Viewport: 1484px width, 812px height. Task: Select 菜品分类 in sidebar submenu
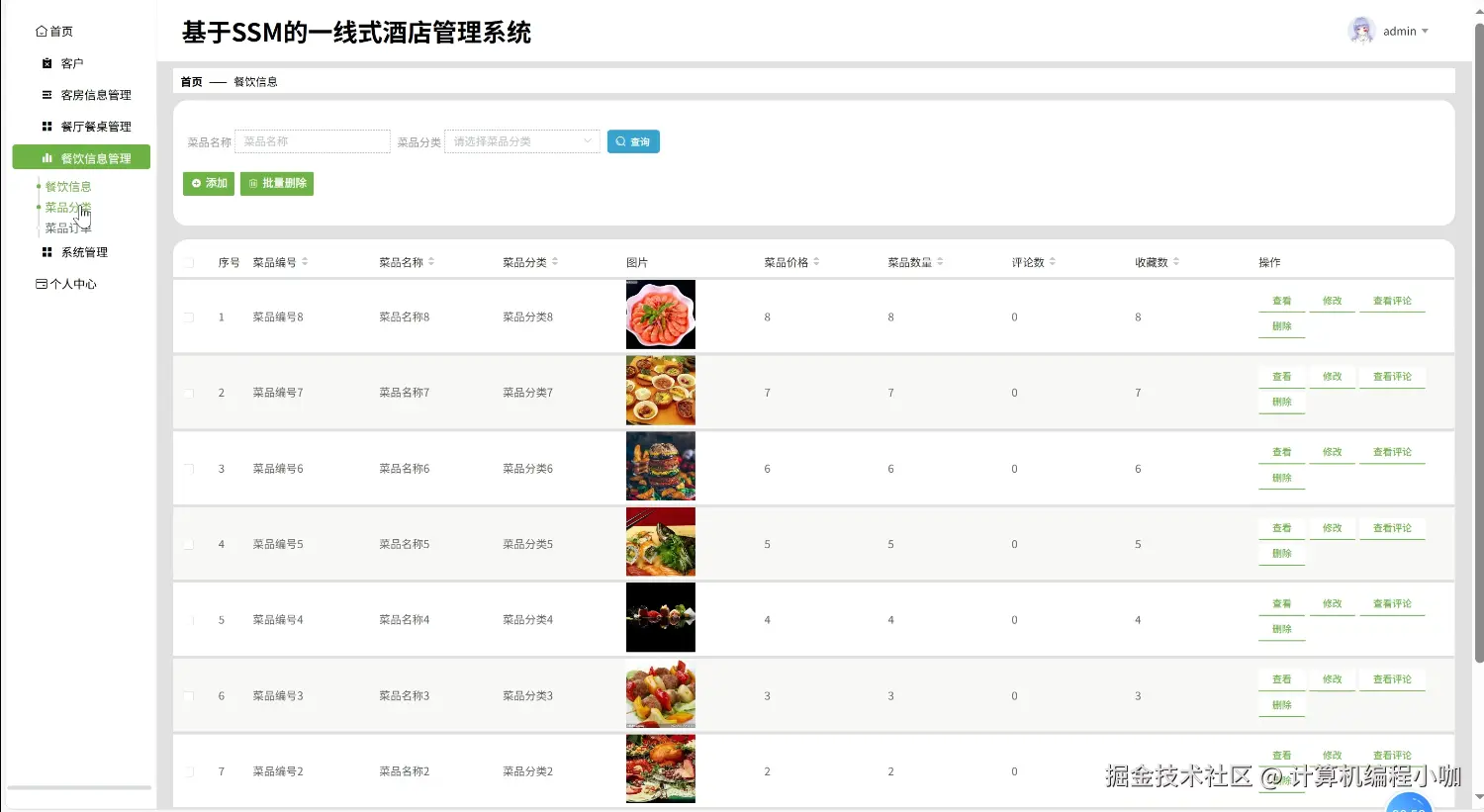(x=66, y=207)
